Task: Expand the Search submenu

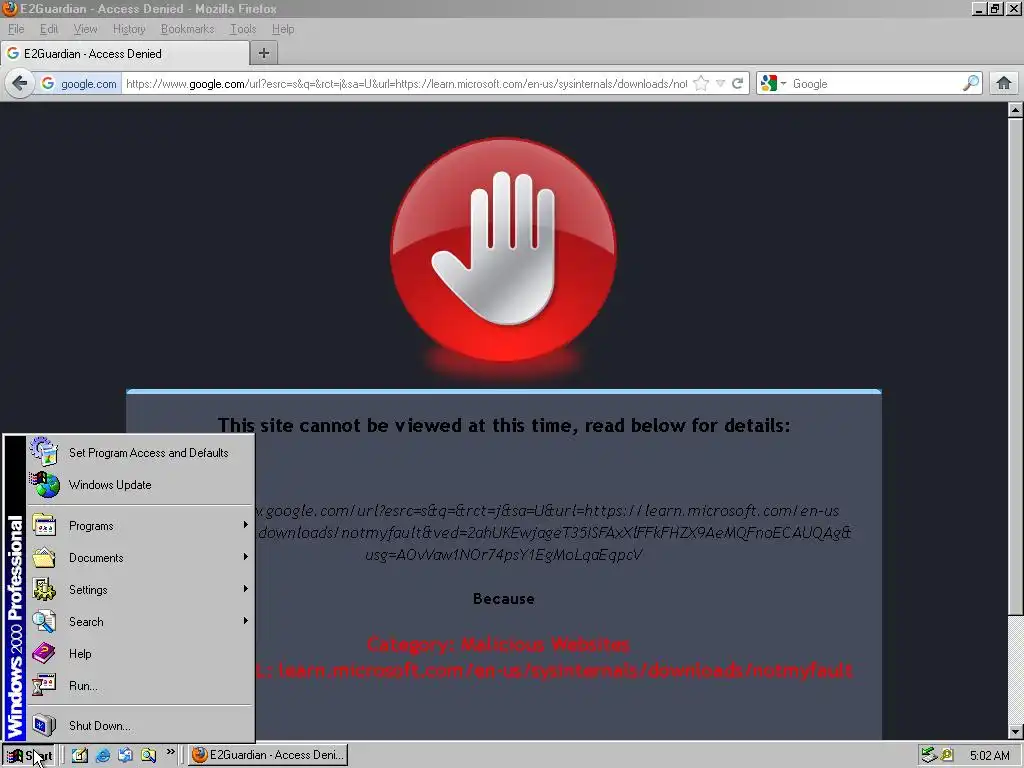Action: pyautogui.click(x=140, y=622)
